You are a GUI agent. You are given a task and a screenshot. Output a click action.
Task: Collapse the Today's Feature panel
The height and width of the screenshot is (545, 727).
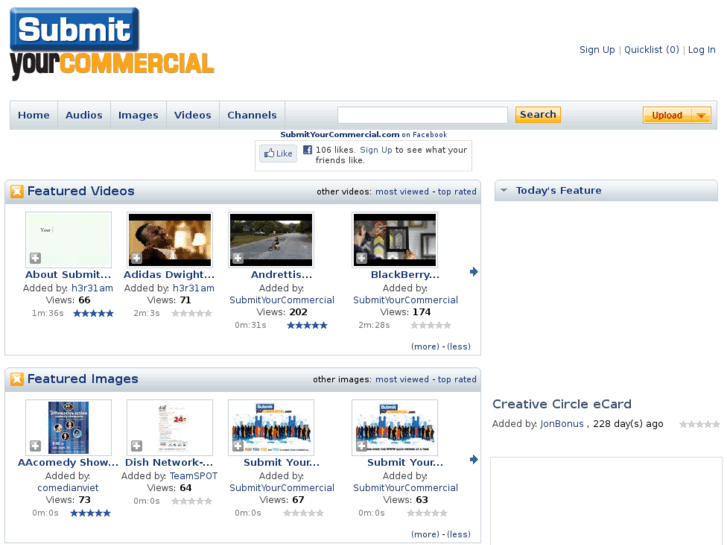tap(504, 190)
